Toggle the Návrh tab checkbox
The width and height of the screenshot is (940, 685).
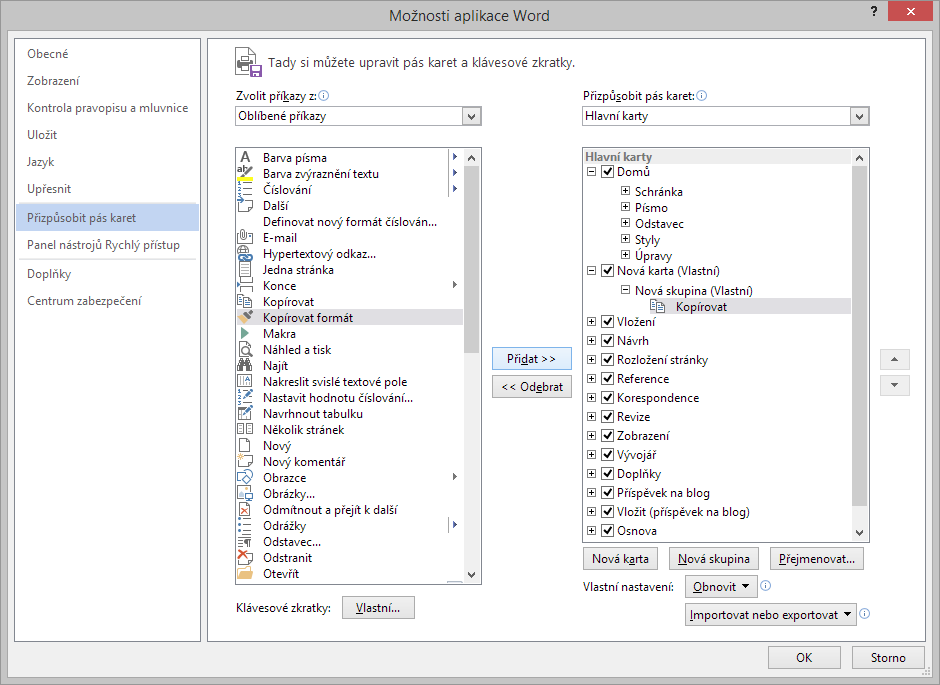point(607,340)
